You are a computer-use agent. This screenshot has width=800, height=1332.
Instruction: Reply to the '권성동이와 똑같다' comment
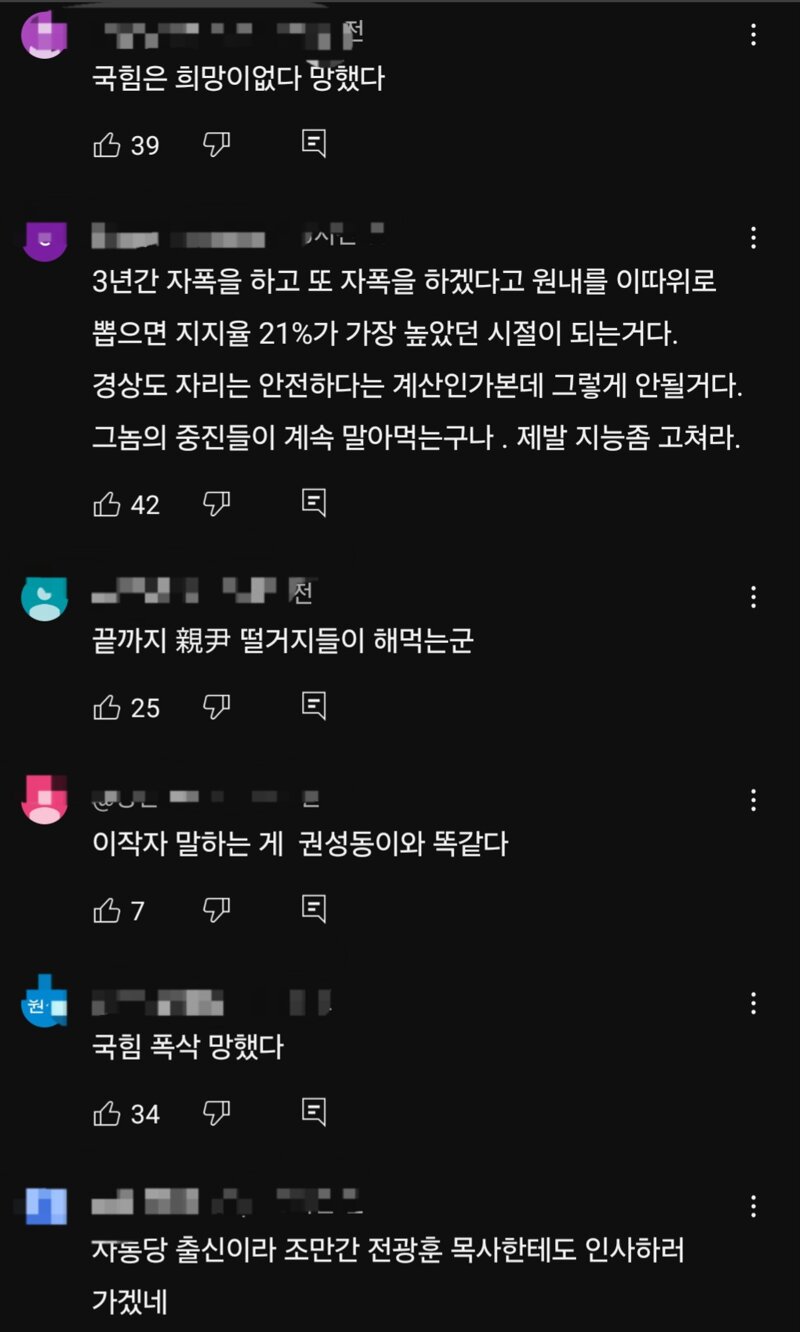[314, 909]
